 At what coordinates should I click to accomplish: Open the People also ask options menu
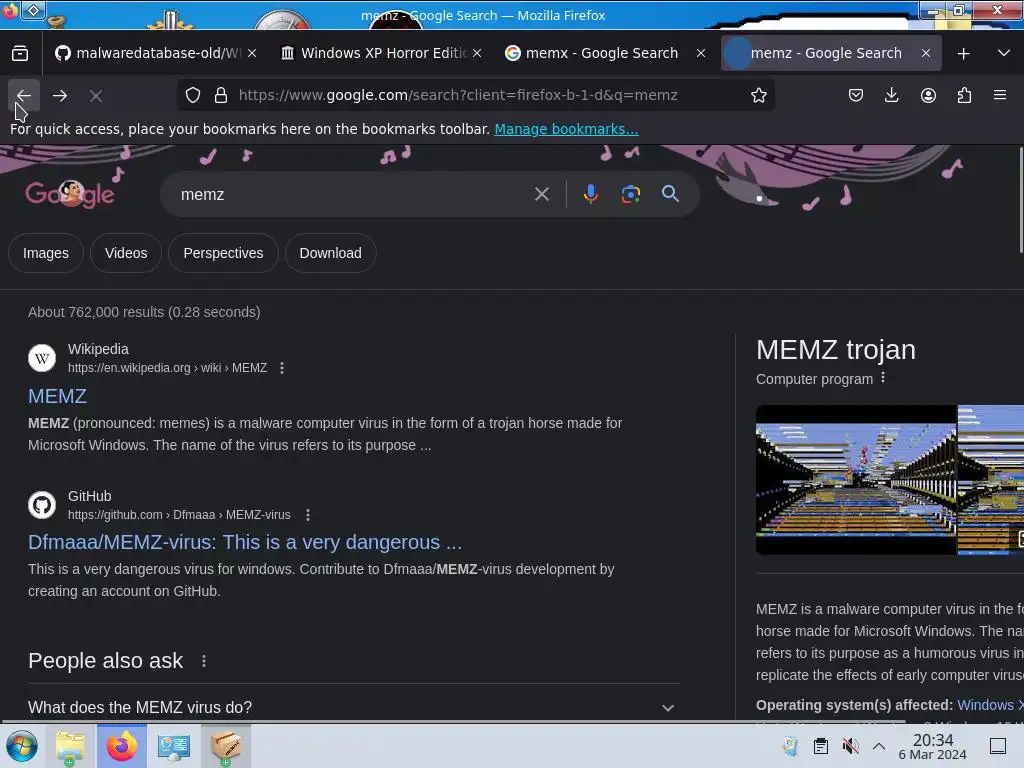(204, 661)
